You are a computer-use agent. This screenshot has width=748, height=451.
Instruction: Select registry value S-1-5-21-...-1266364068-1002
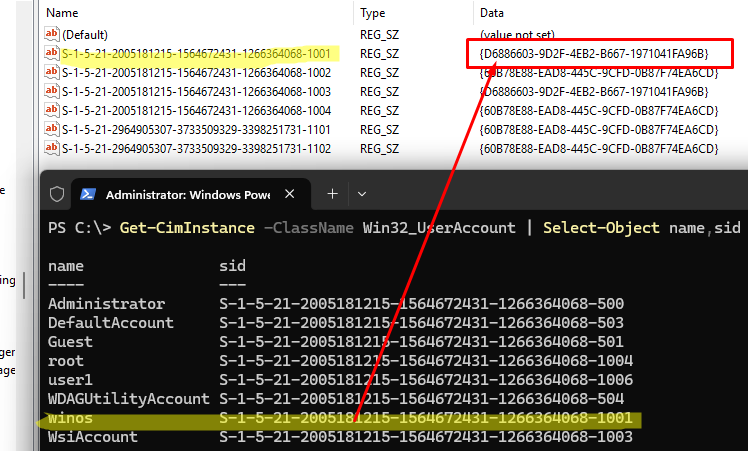196,73
